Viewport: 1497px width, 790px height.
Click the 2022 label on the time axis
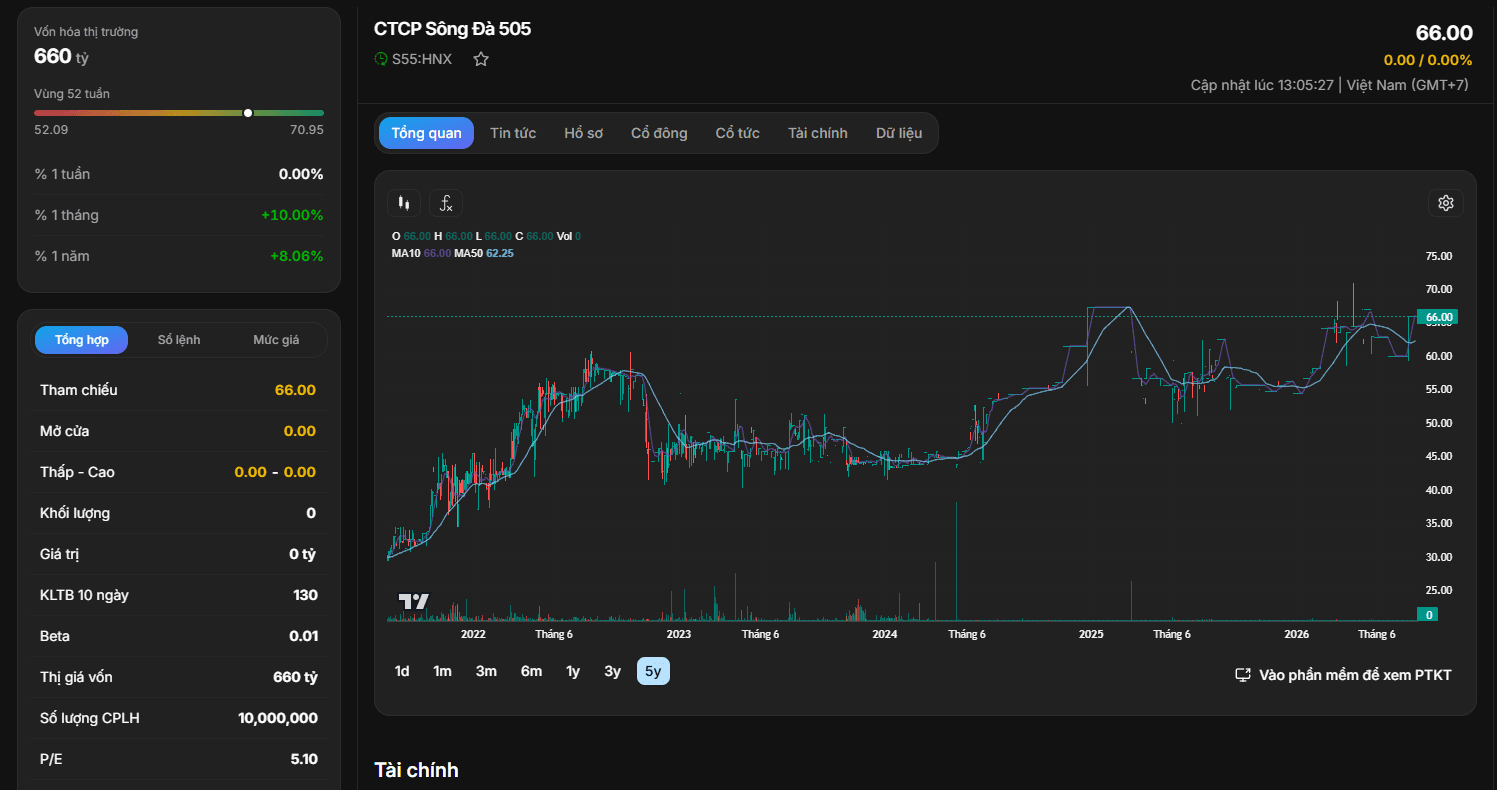click(473, 634)
